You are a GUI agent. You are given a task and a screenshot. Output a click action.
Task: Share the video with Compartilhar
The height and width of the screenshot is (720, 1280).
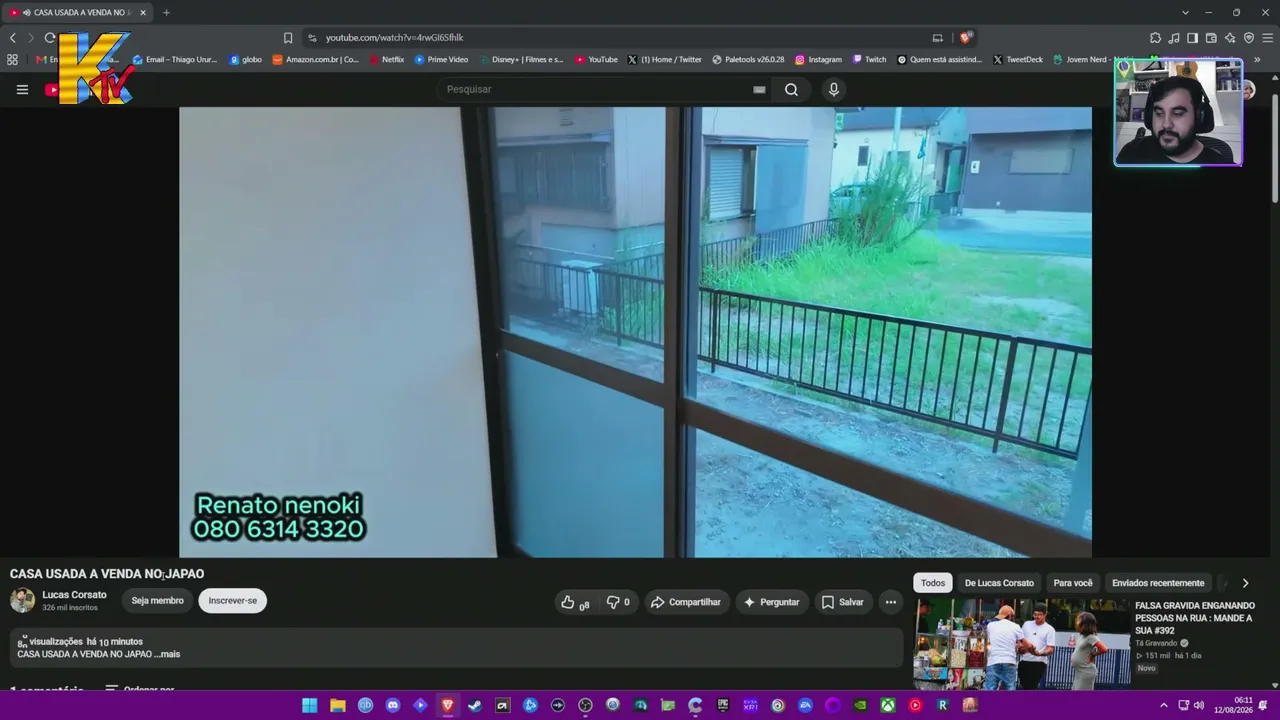pos(685,602)
